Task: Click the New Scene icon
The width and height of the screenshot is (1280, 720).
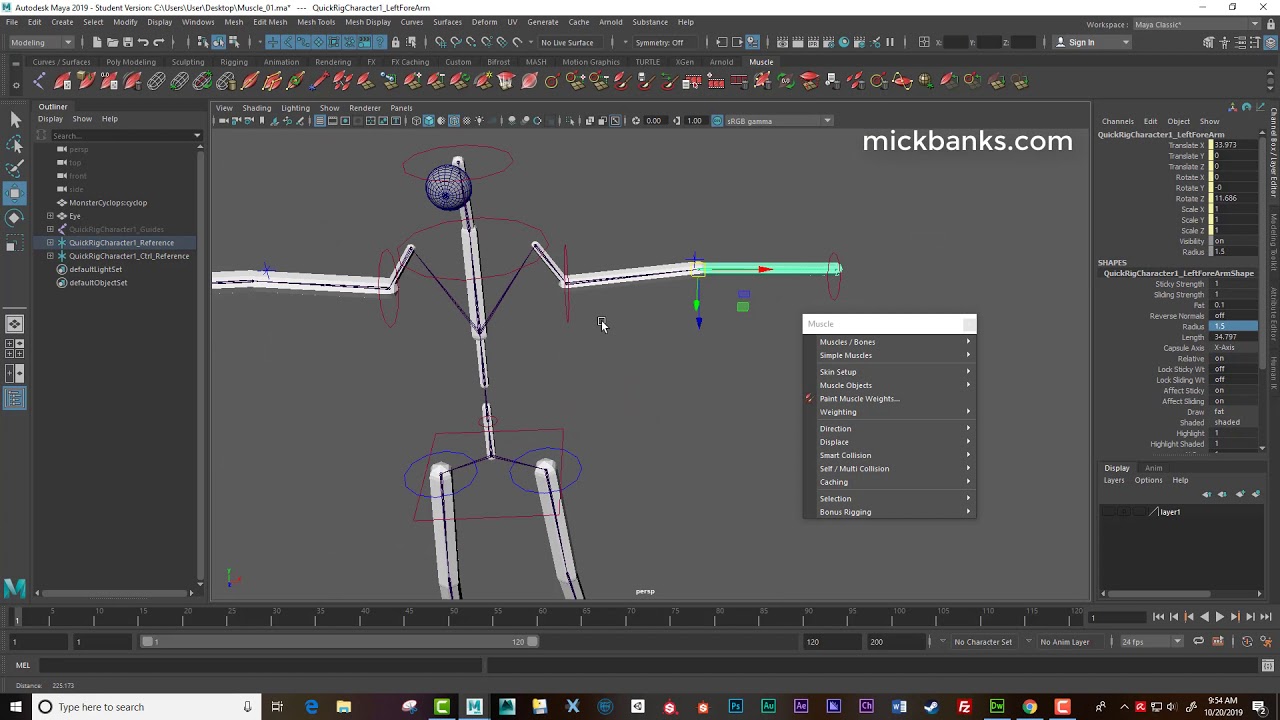Action: tap(97, 42)
